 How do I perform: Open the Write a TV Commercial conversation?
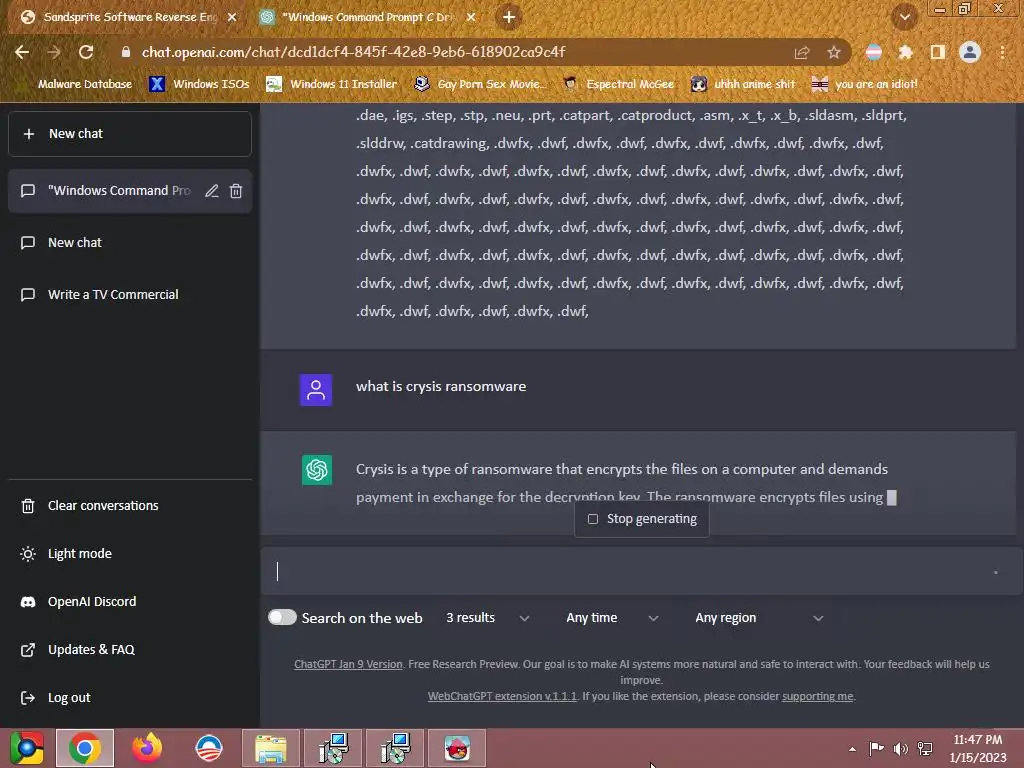[130, 295]
